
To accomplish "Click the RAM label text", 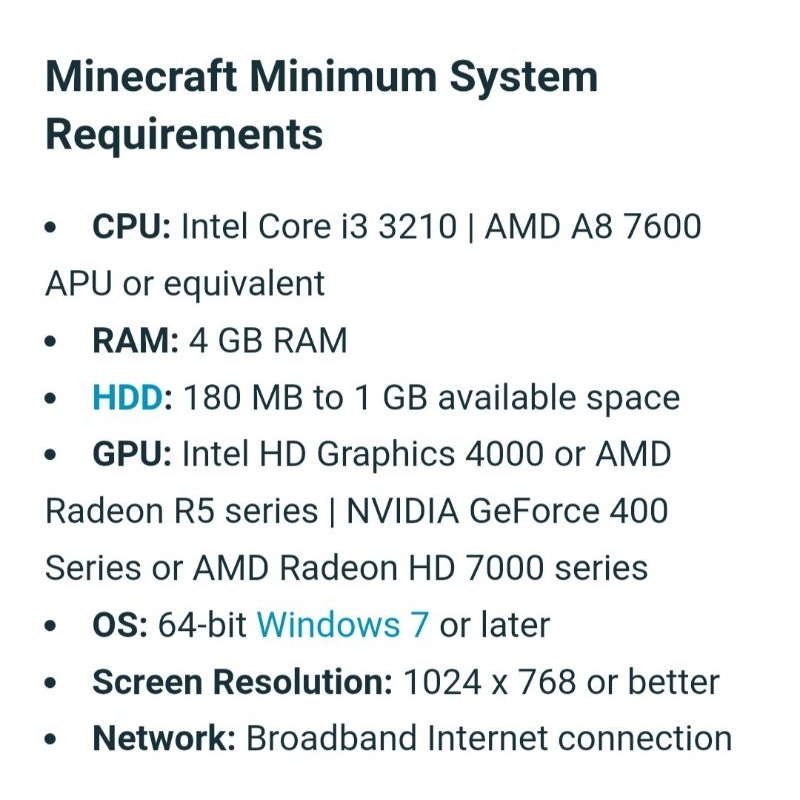I will (x=135, y=340).
